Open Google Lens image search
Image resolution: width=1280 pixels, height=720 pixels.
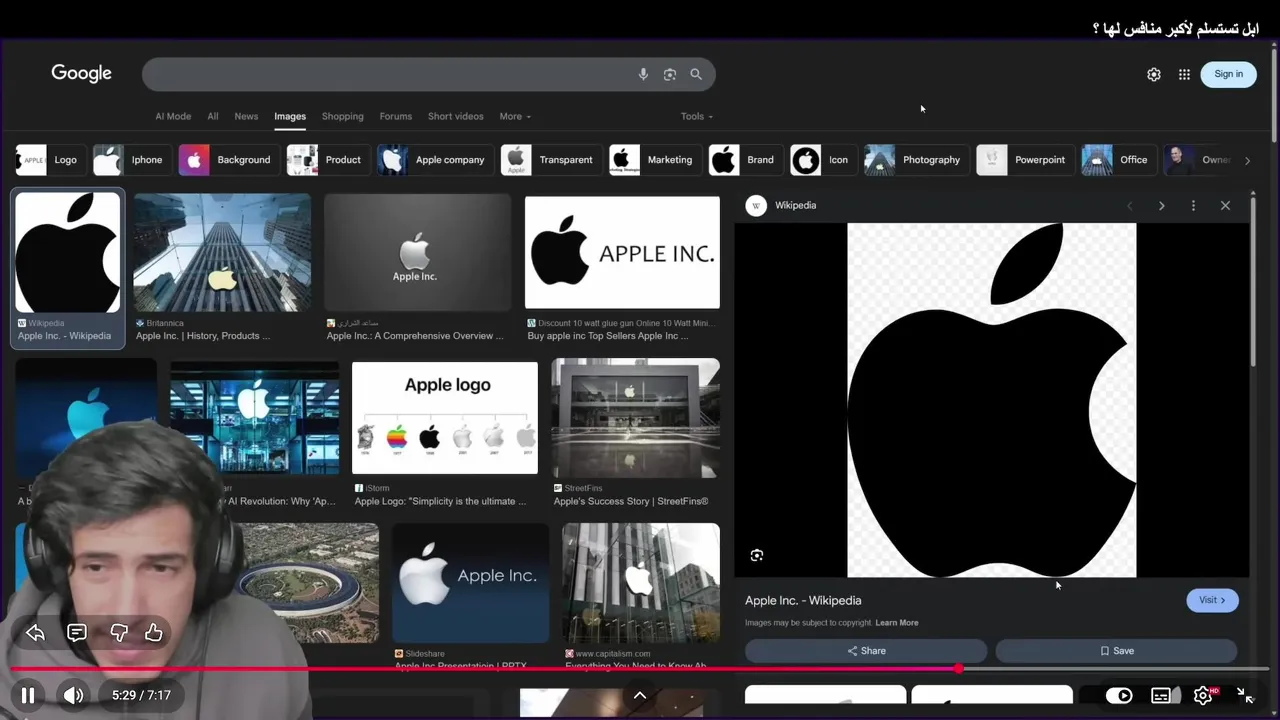coord(670,74)
